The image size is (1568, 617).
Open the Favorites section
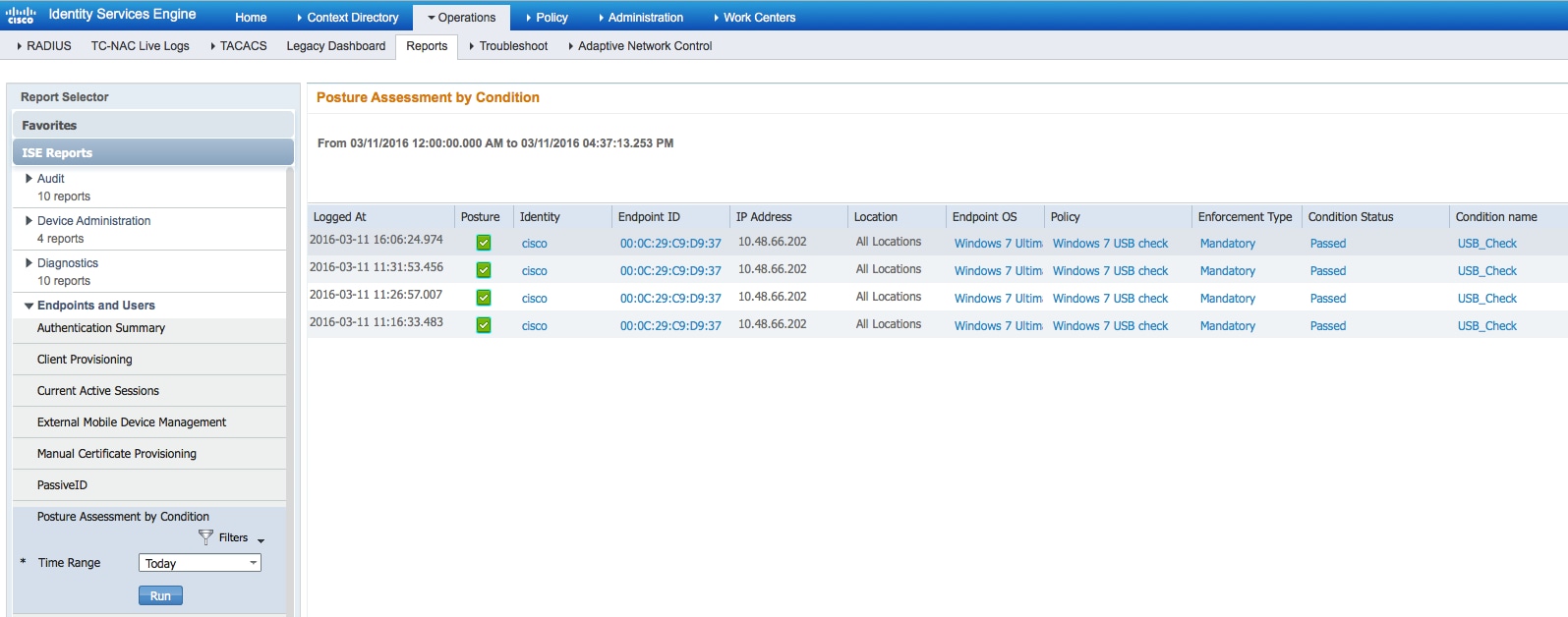pyautogui.click(x=153, y=125)
